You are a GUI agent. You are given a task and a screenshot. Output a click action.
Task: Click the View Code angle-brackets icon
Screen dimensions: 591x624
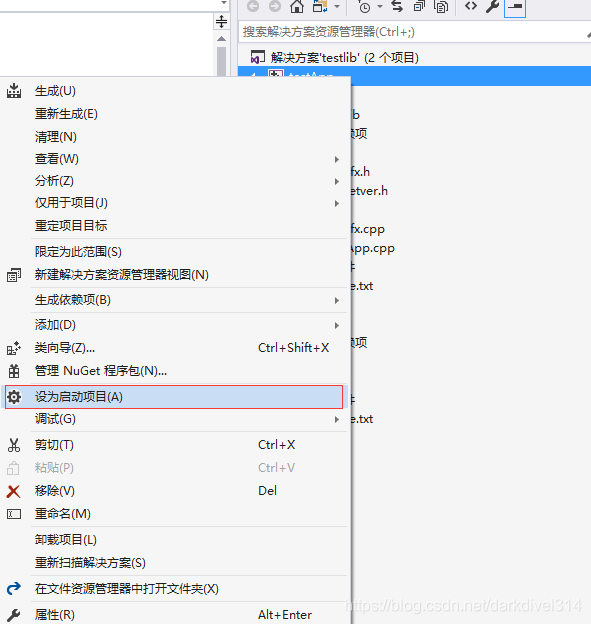click(471, 6)
